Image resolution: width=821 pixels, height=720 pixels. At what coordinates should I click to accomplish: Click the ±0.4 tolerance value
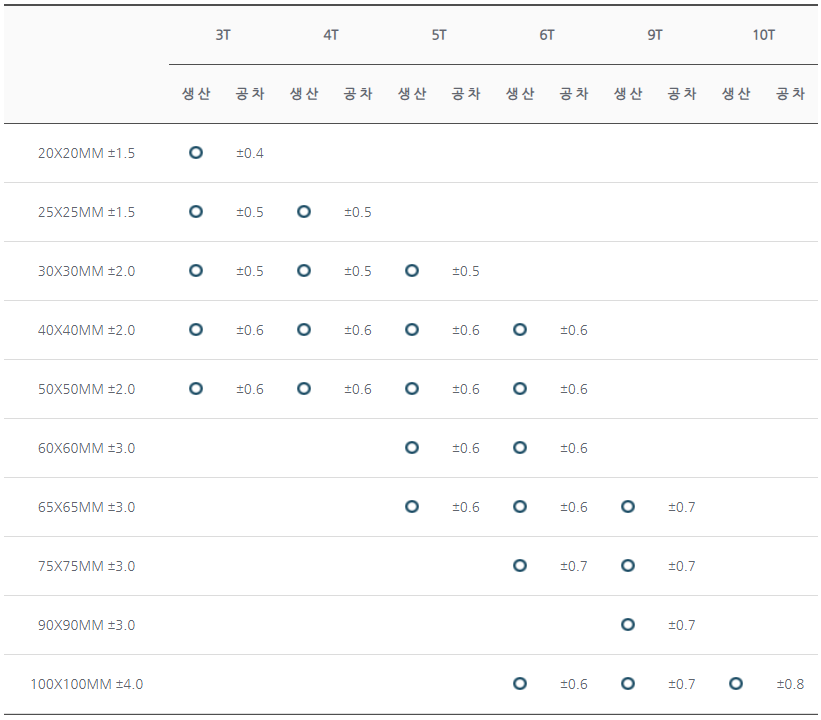click(250, 153)
